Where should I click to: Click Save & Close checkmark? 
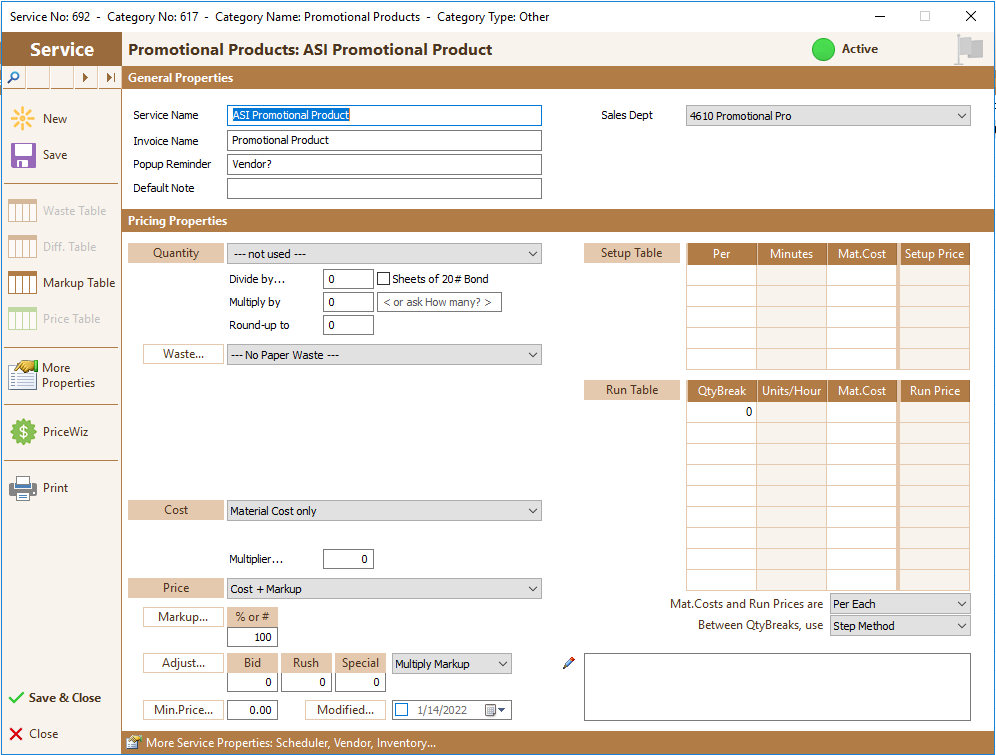coord(55,697)
